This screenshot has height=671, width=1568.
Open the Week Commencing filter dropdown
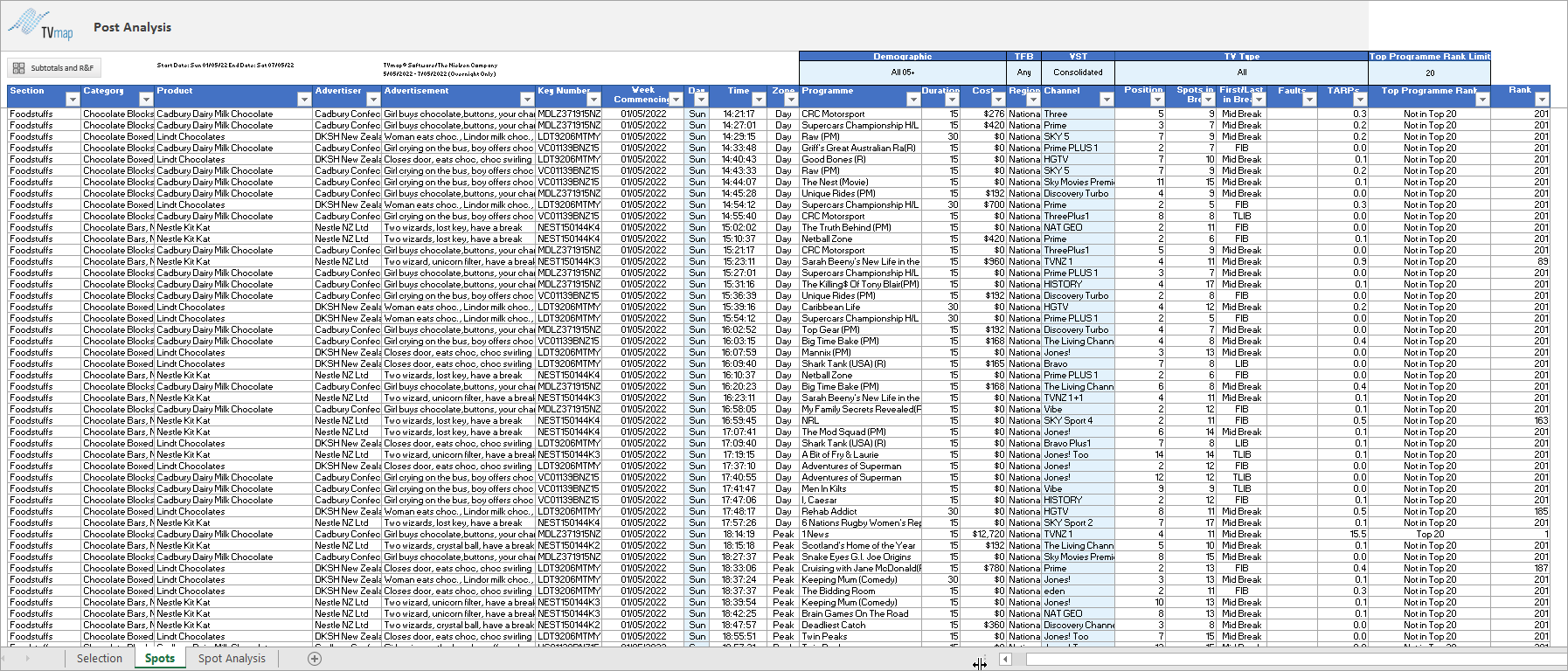point(676,100)
